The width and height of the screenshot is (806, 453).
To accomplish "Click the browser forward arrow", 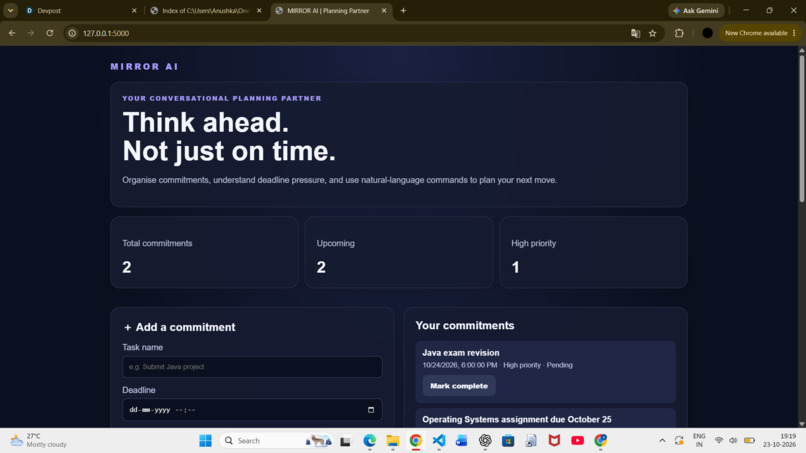I will click(31, 33).
